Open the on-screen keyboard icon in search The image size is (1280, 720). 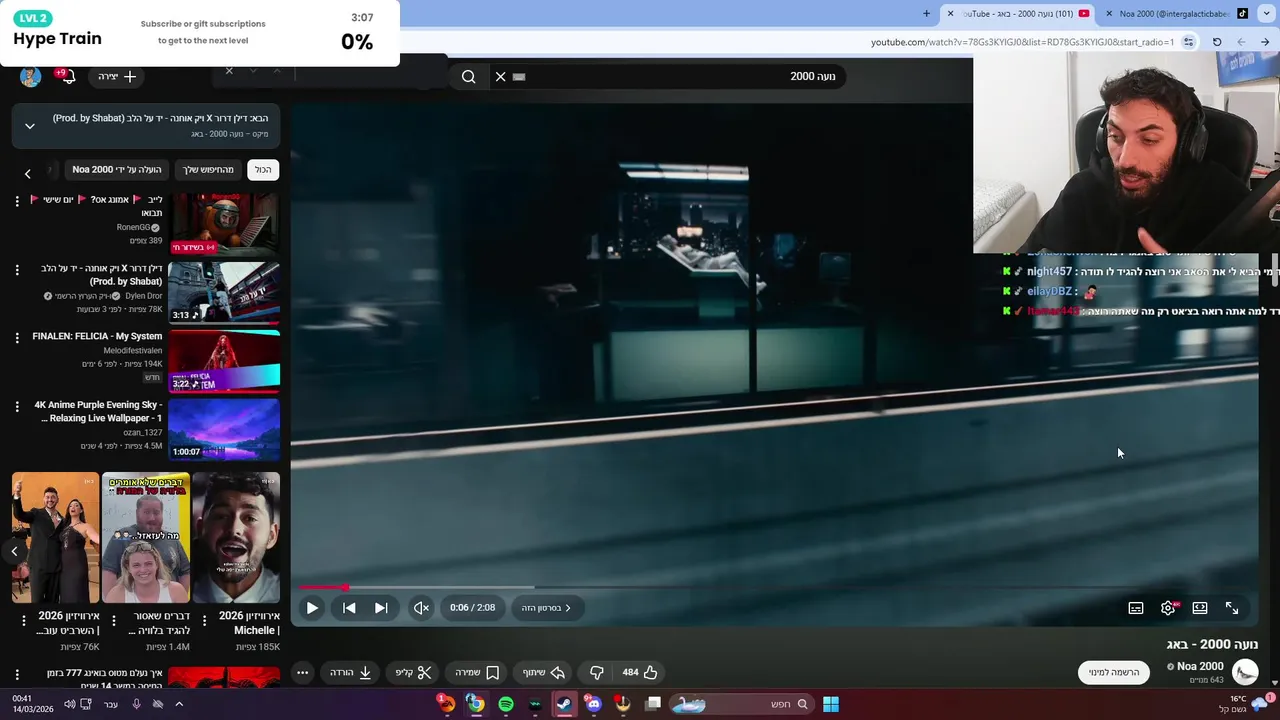pyautogui.click(x=519, y=77)
